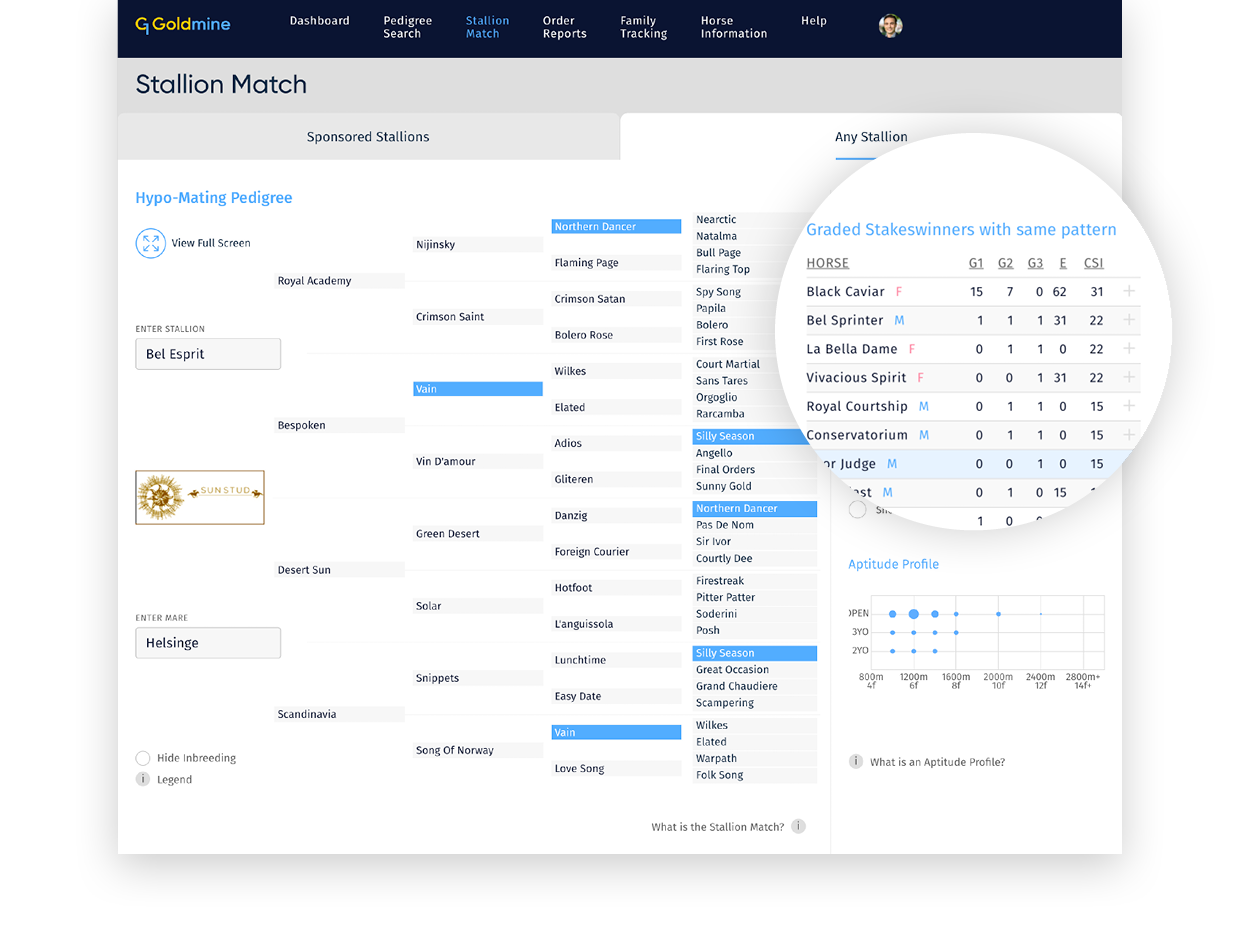Select Song Of Norway in the pedigree
This screenshot has width=1240, height=948.
coord(478,750)
